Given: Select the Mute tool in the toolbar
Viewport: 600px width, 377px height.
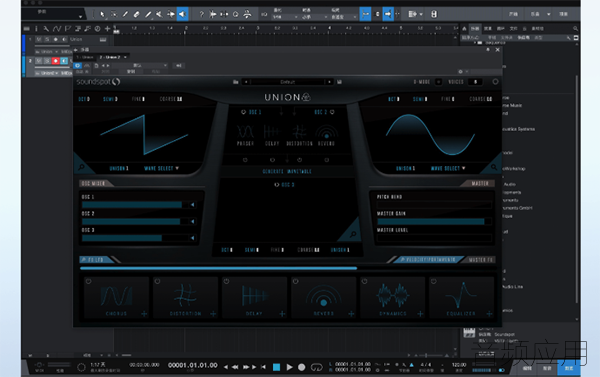Looking at the screenshot, I should 159,15.
